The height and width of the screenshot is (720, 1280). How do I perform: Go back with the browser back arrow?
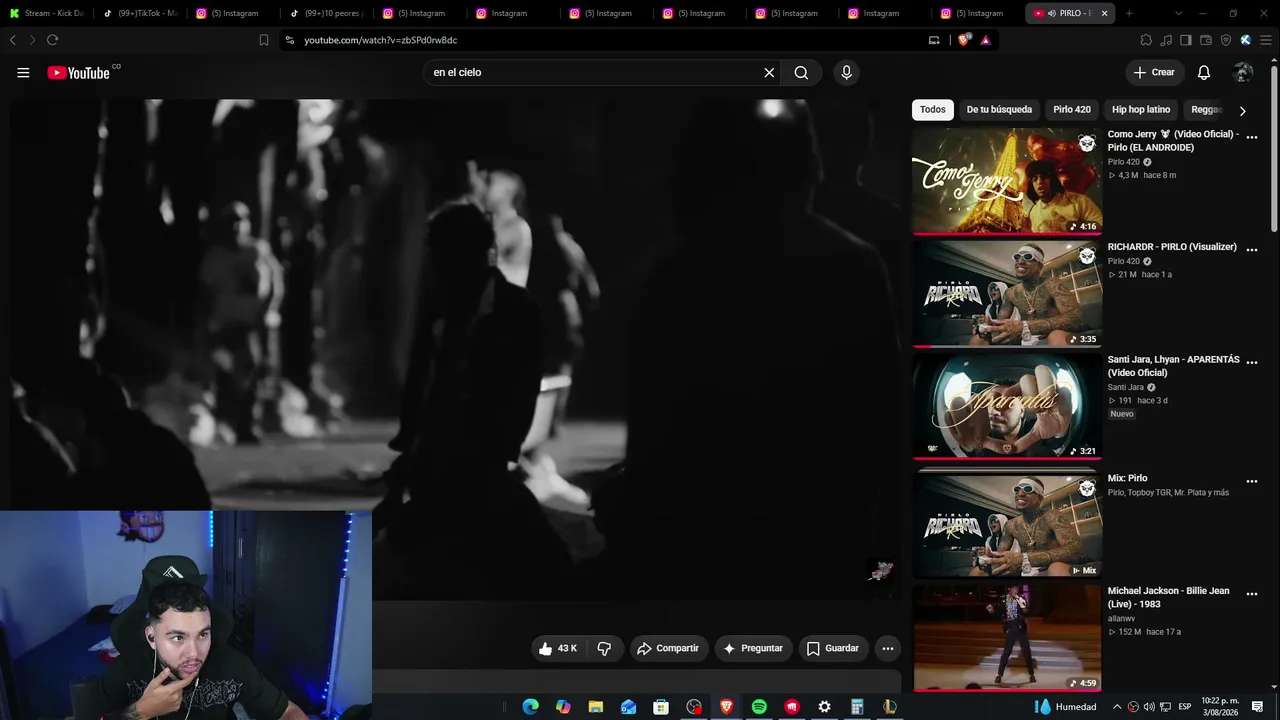click(x=13, y=40)
